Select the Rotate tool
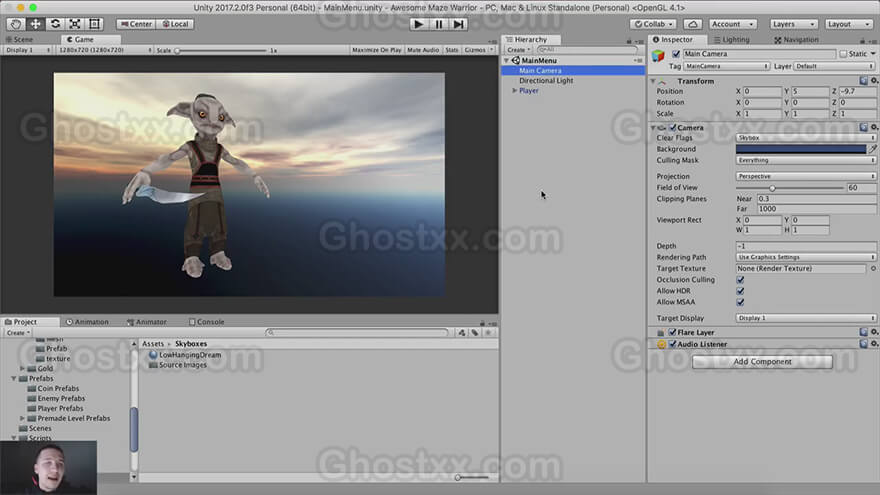The width and height of the screenshot is (880, 495). [55, 24]
